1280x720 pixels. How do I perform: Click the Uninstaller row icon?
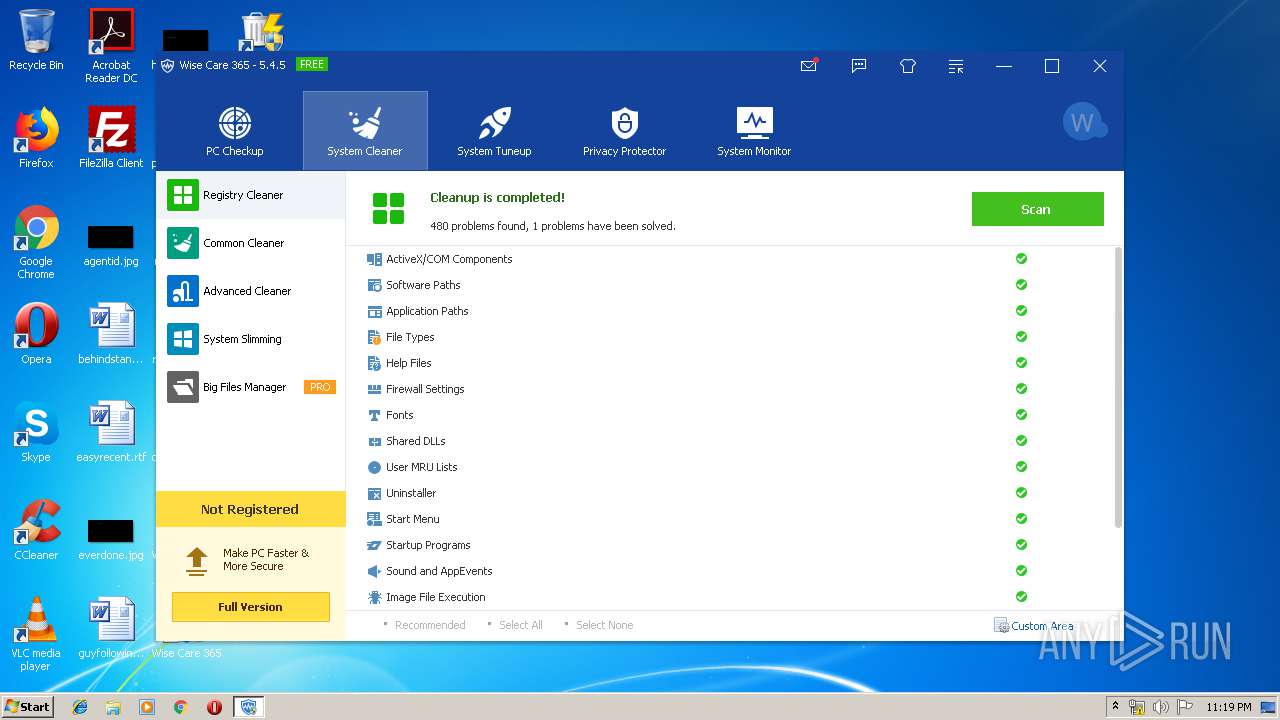click(x=374, y=493)
